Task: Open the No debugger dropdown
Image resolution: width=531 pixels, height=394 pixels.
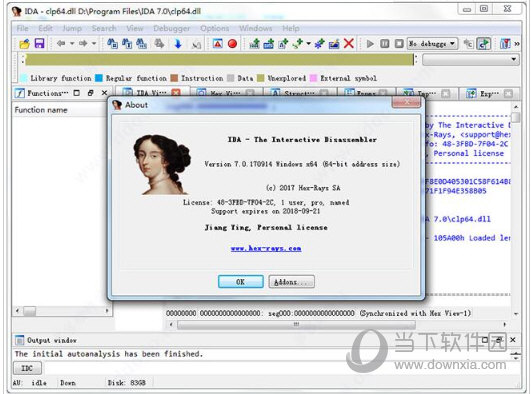Action: point(432,44)
